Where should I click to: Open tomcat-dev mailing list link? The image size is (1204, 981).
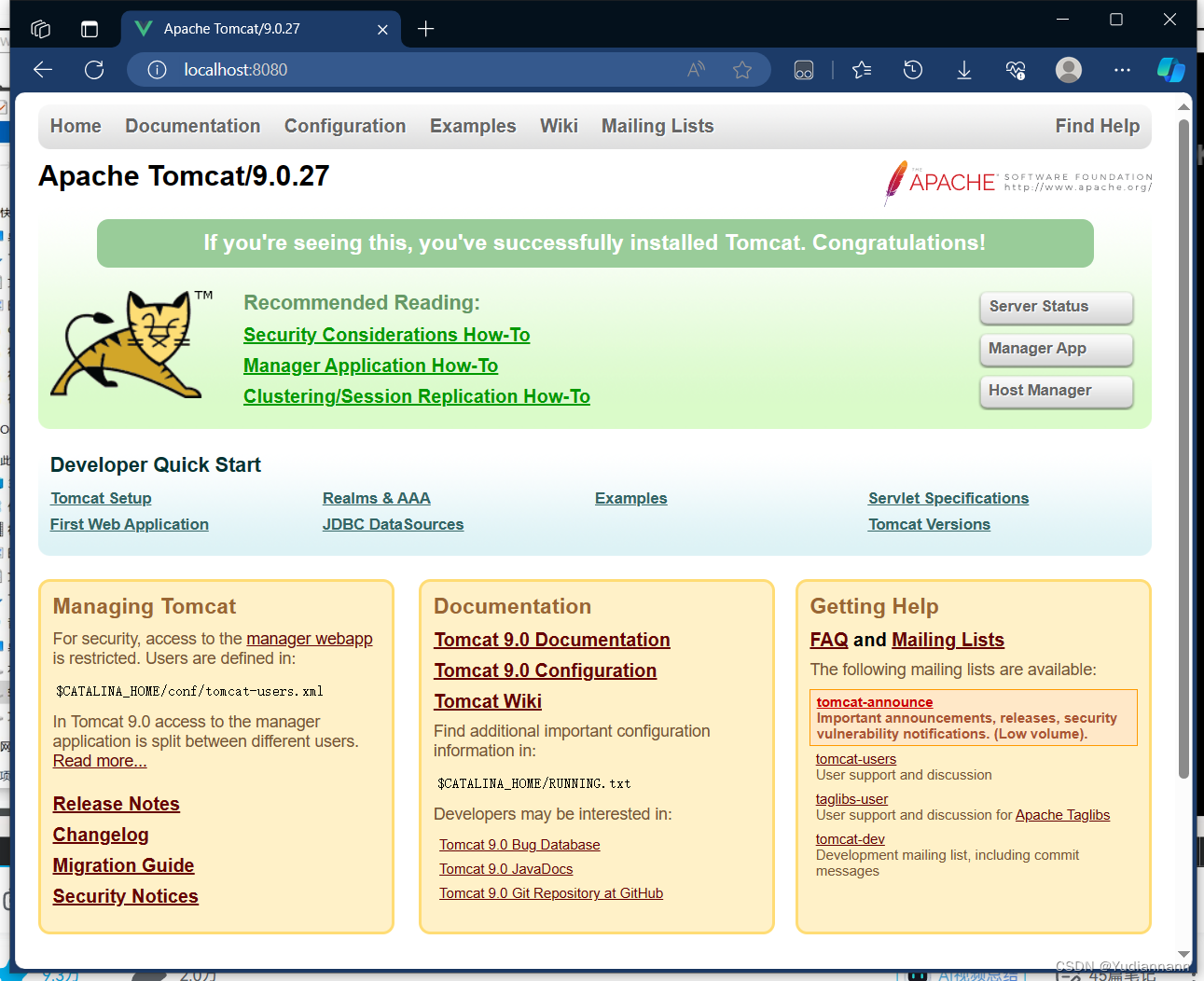point(851,839)
